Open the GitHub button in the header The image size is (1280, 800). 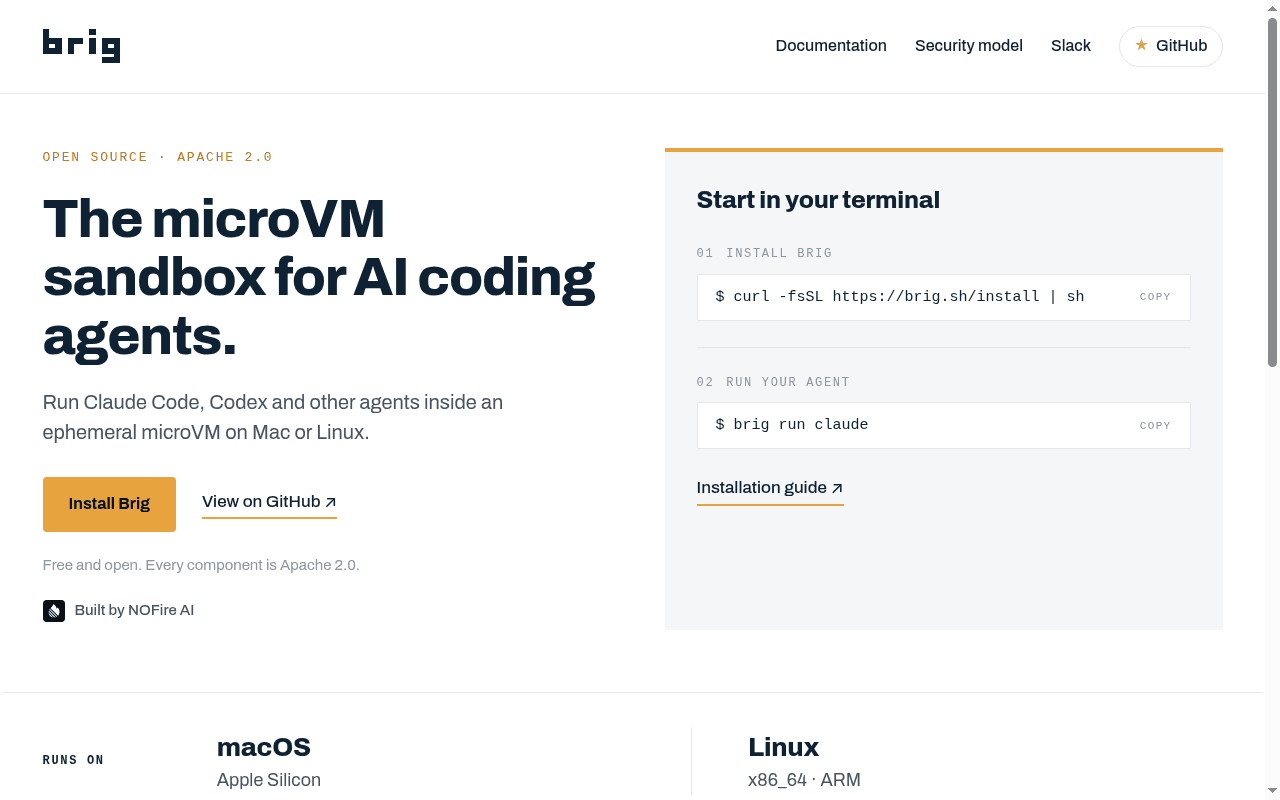1171,46
